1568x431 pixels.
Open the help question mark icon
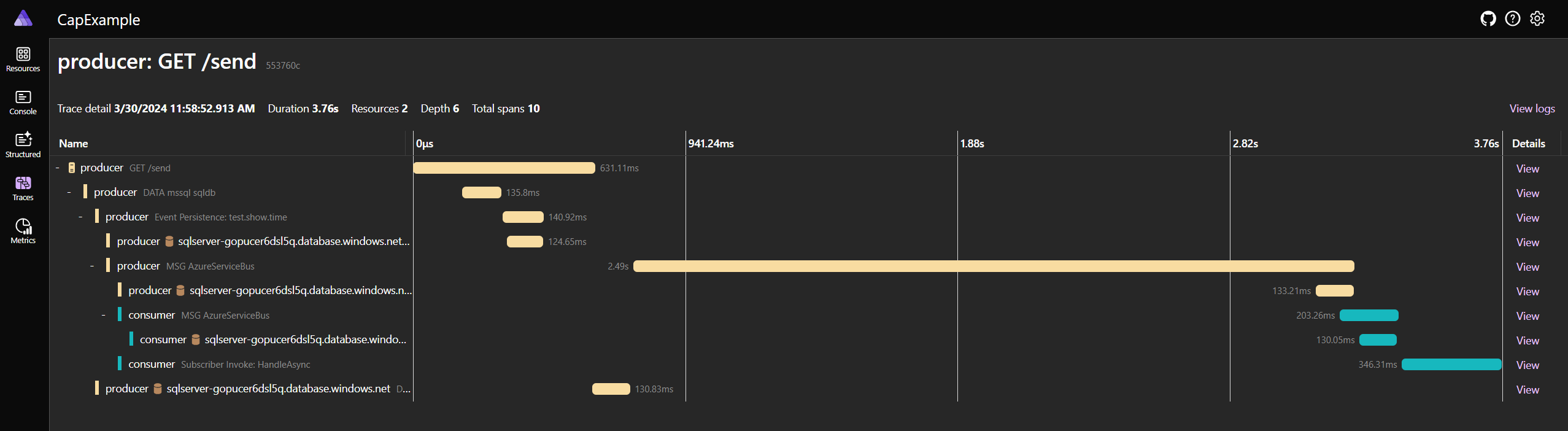click(x=1512, y=19)
